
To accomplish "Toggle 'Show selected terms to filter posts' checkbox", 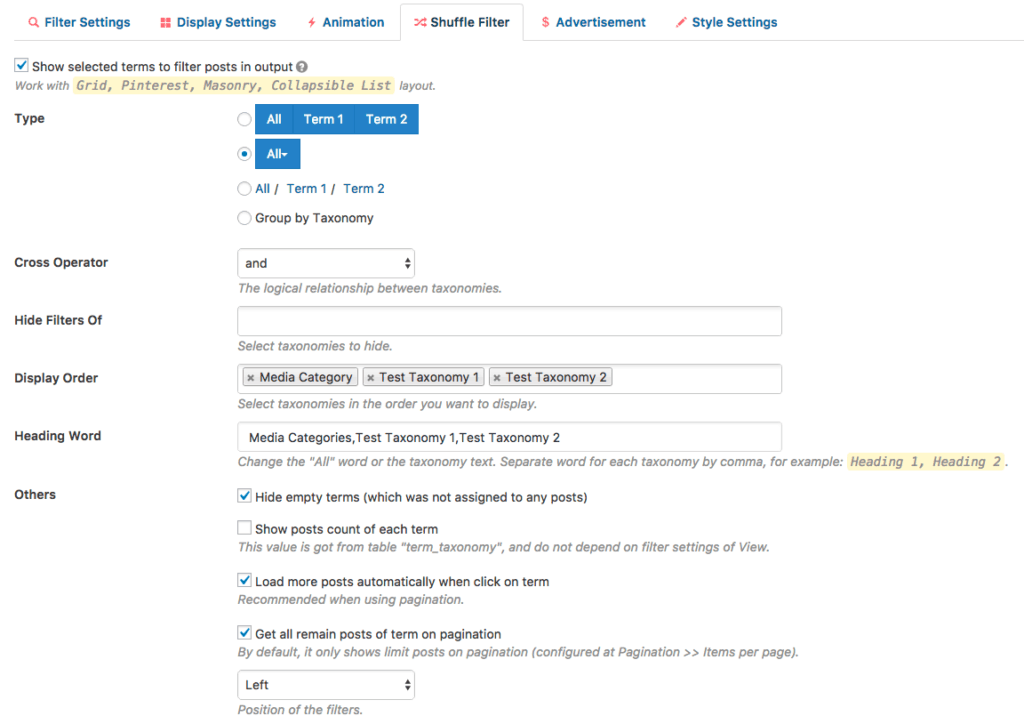I will coord(21,66).
